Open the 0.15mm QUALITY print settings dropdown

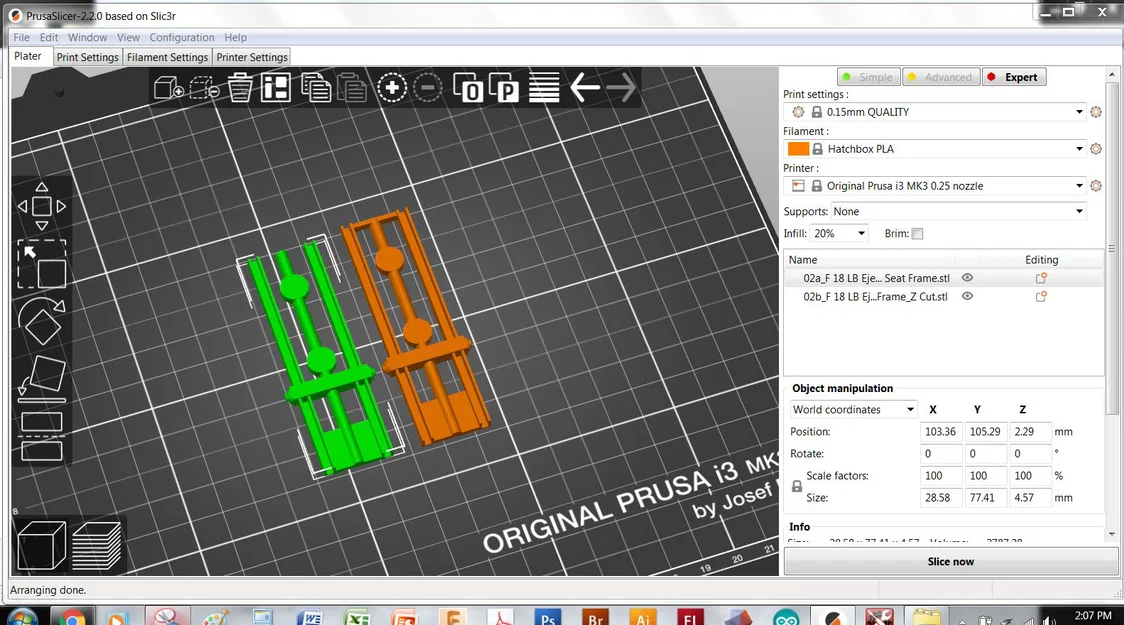[x=936, y=112]
